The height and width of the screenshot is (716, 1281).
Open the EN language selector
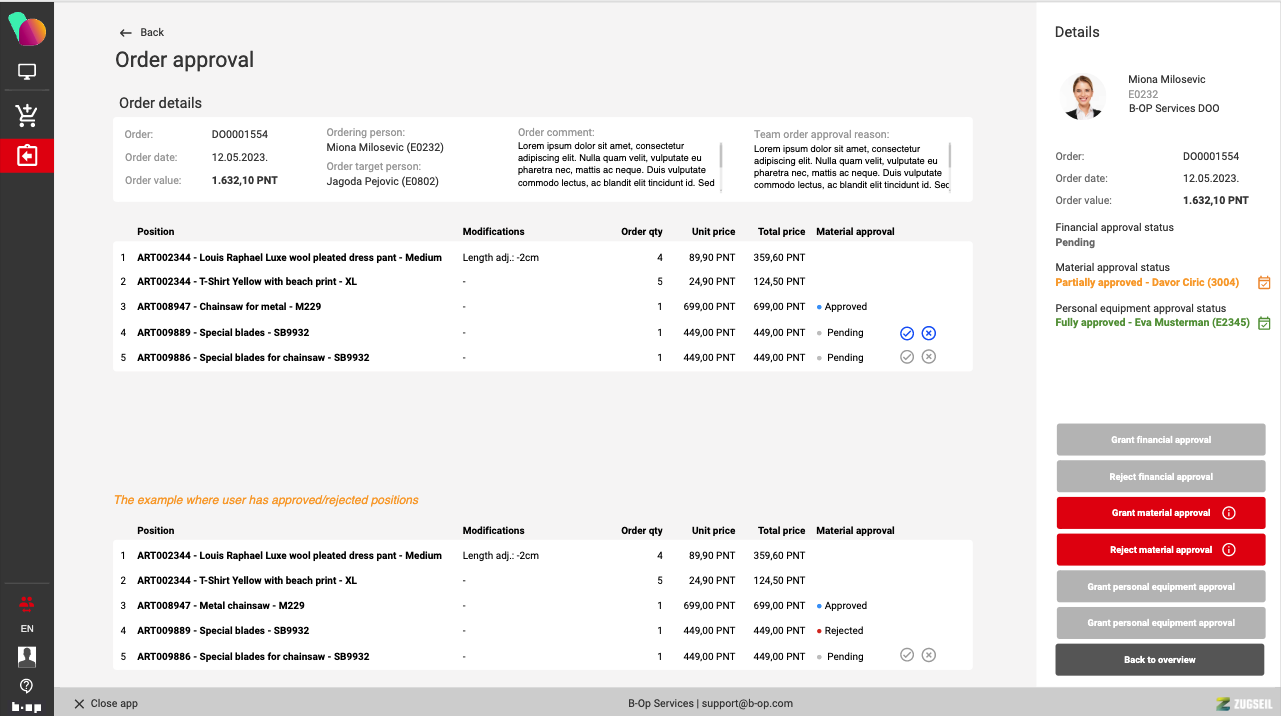click(27, 629)
